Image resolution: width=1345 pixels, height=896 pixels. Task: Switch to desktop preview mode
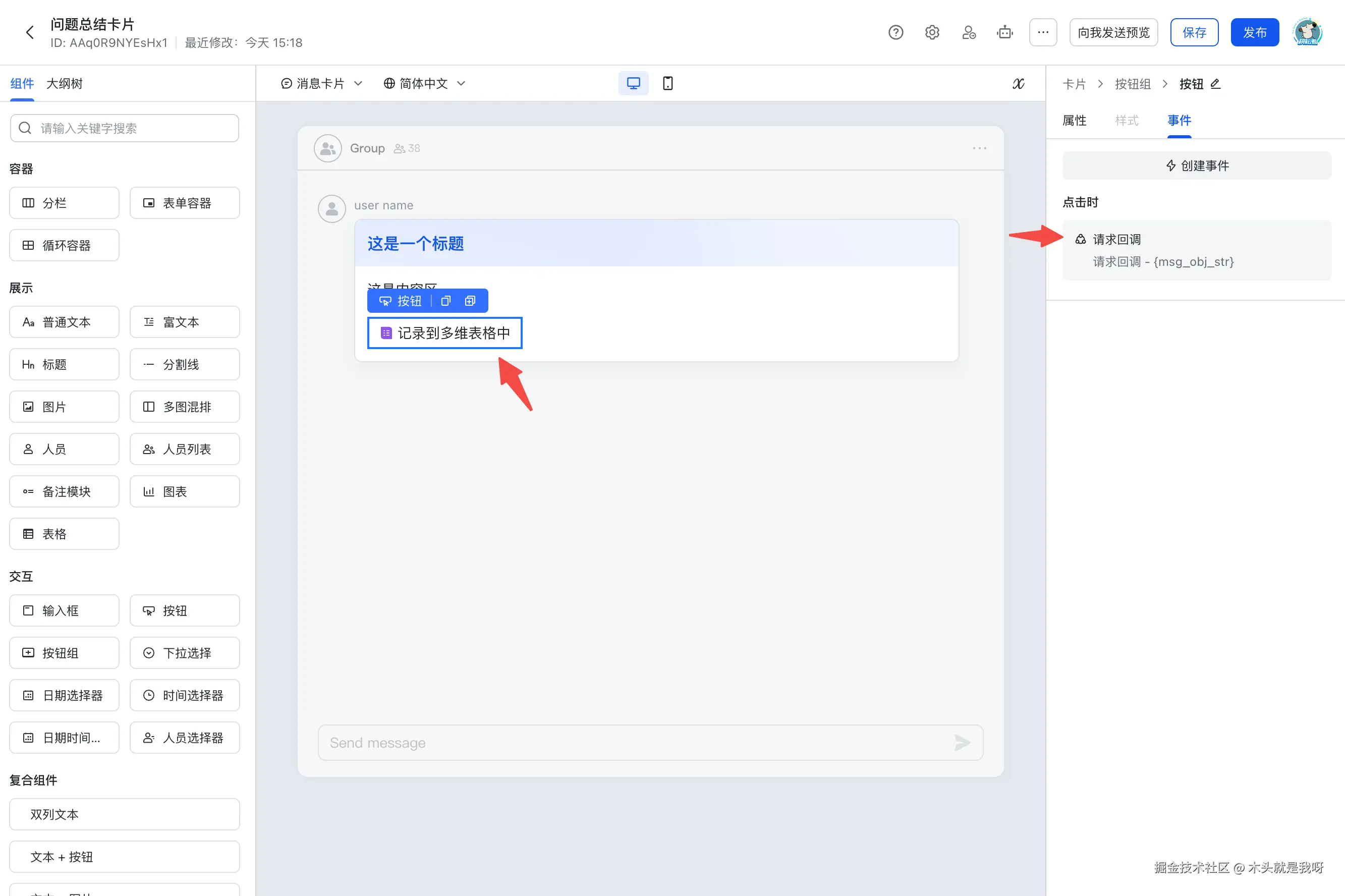(633, 83)
